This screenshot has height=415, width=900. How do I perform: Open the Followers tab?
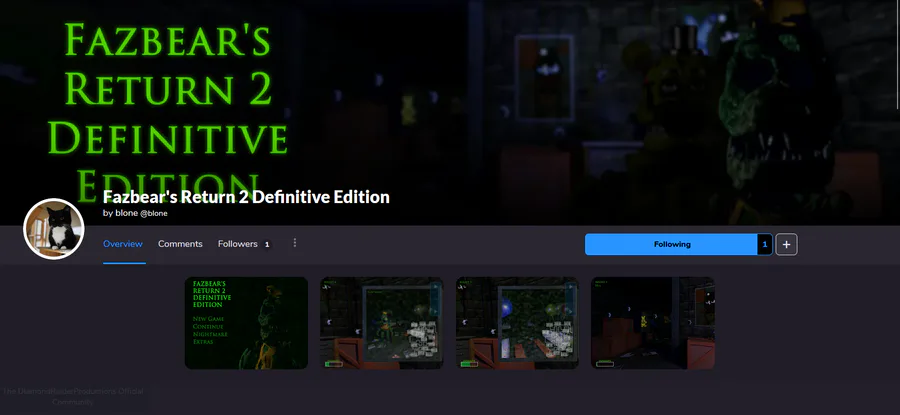coord(238,244)
